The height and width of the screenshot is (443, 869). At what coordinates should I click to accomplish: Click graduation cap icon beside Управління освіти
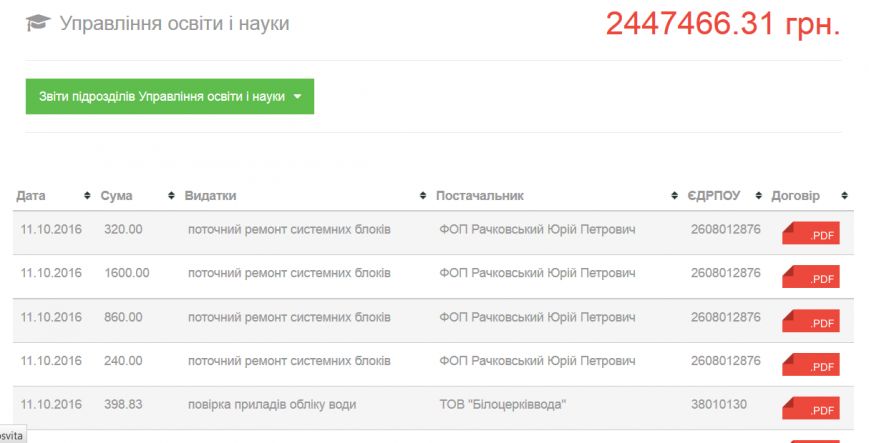(x=38, y=23)
